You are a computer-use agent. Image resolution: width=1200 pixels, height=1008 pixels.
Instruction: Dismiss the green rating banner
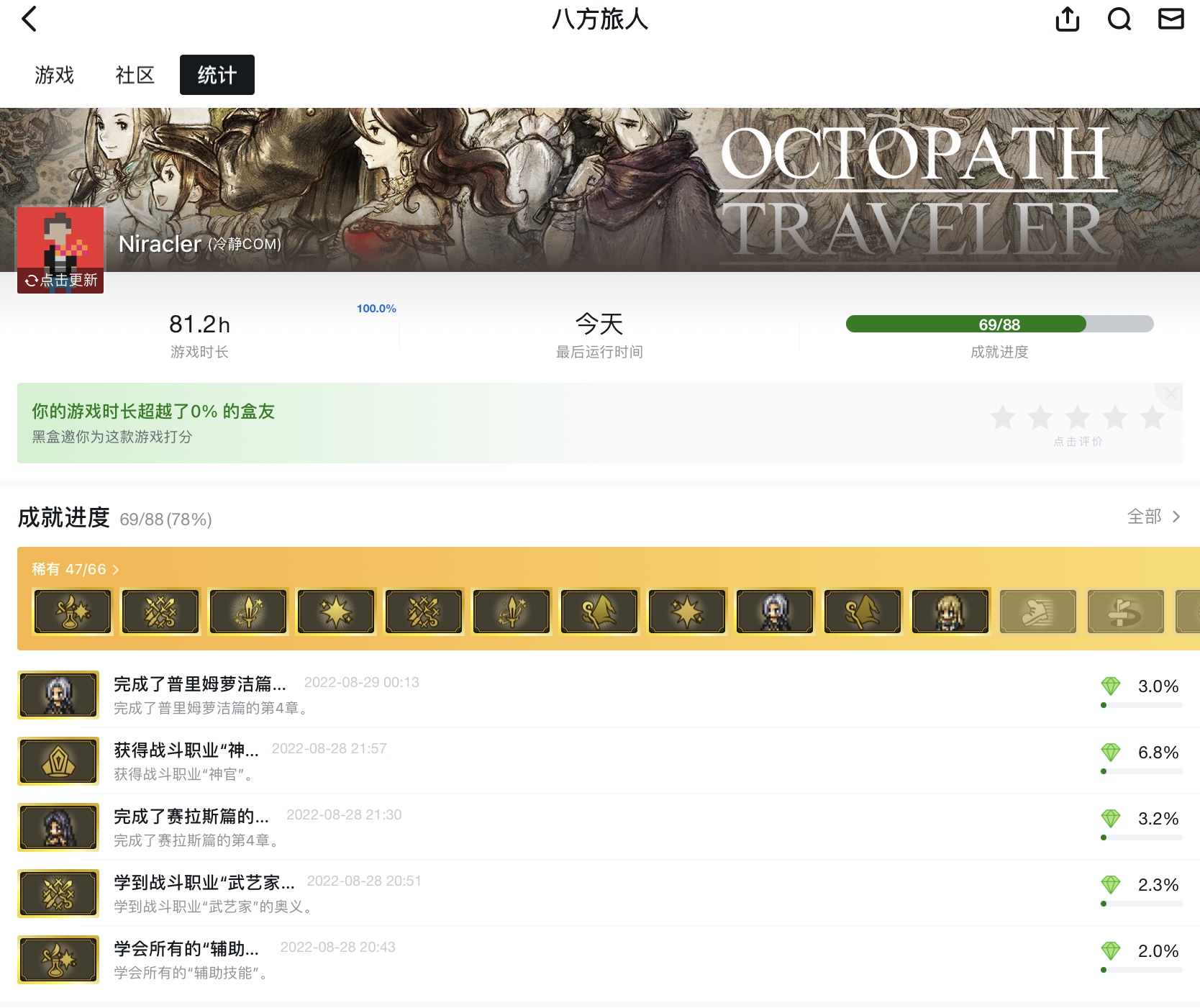[x=1171, y=394]
